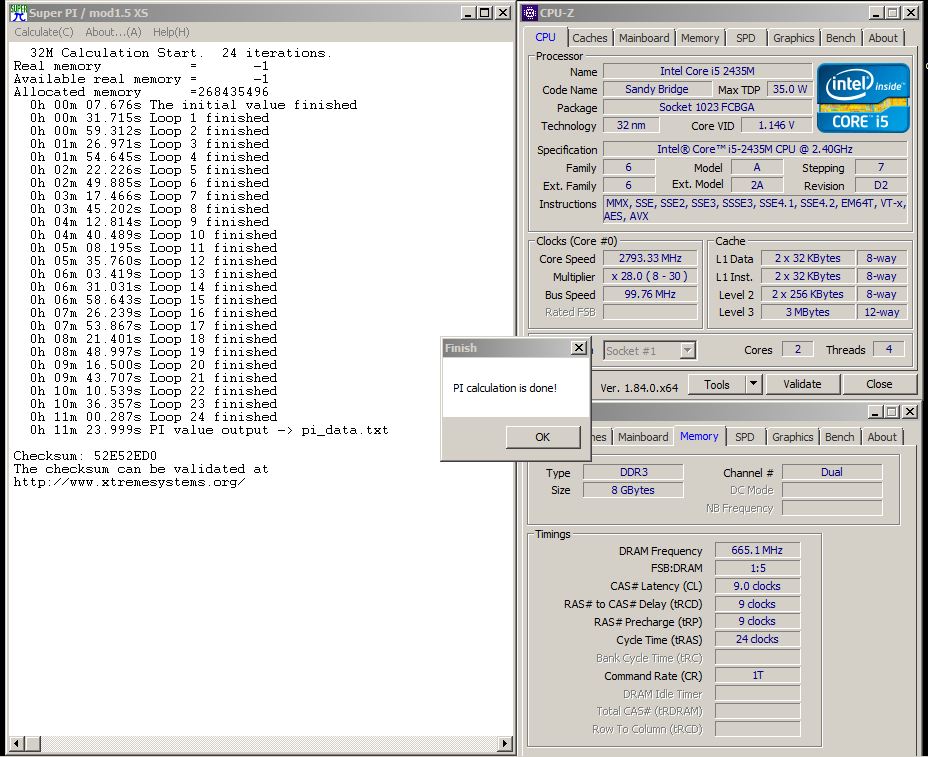Click the http://www.xtremesystems.org/ text
928x757 pixels.
[130, 482]
